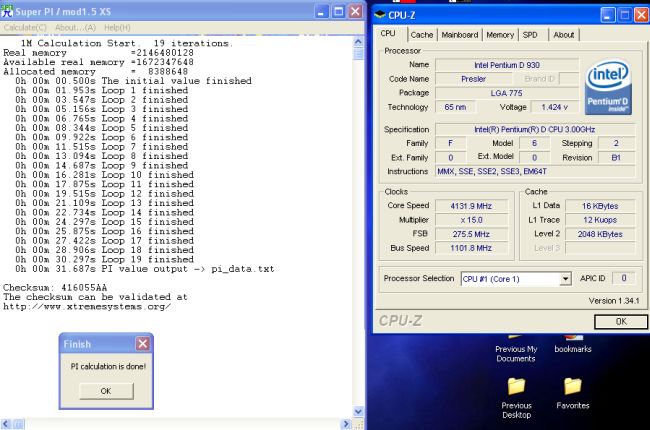Click the L1 Trace value 12 Kuops

click(x=600, y=220)
